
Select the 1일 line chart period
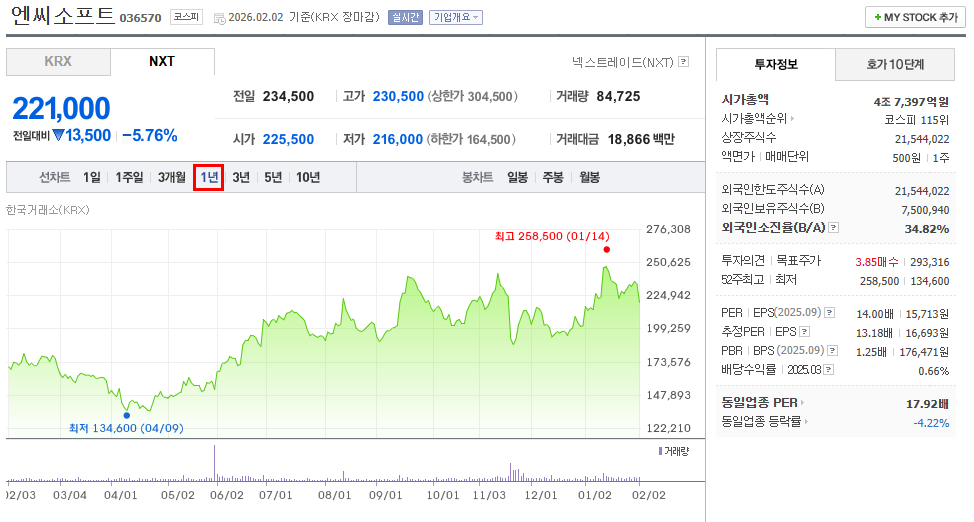click(x=91, y=177)
